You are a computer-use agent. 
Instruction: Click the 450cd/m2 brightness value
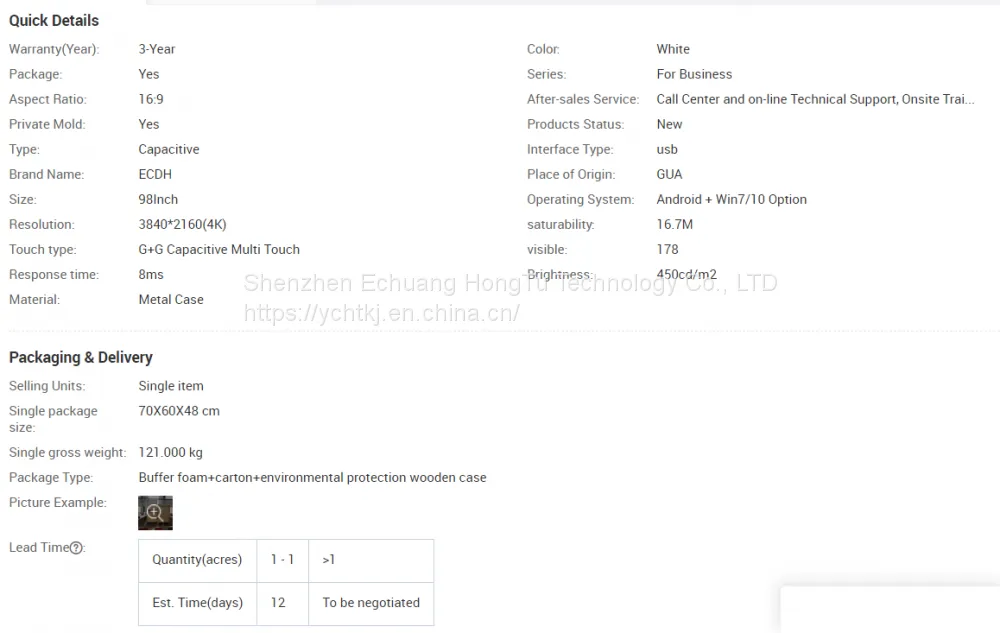(687, 274)
